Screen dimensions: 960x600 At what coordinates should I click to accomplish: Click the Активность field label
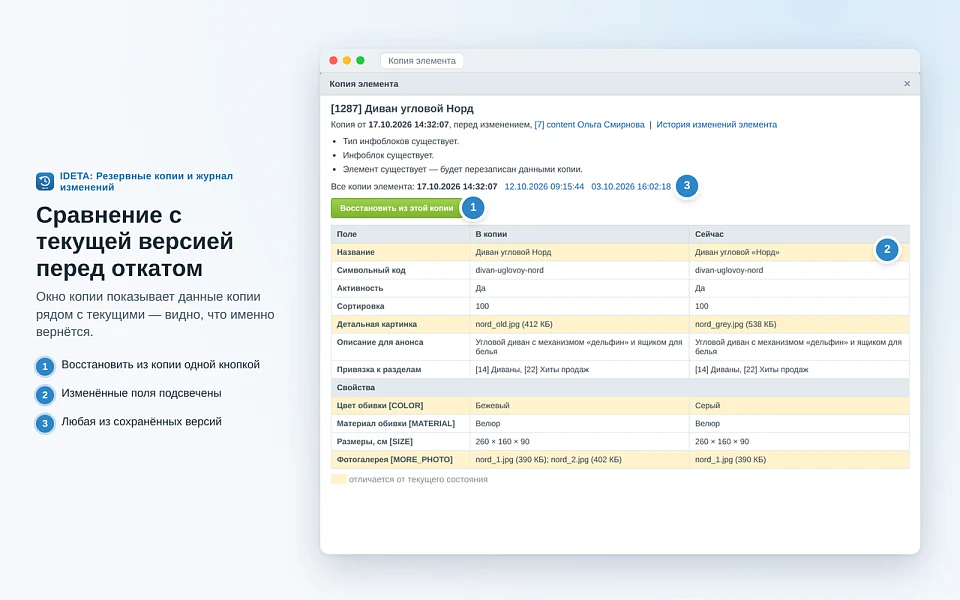pyautogui.click(x=360, y=288)
